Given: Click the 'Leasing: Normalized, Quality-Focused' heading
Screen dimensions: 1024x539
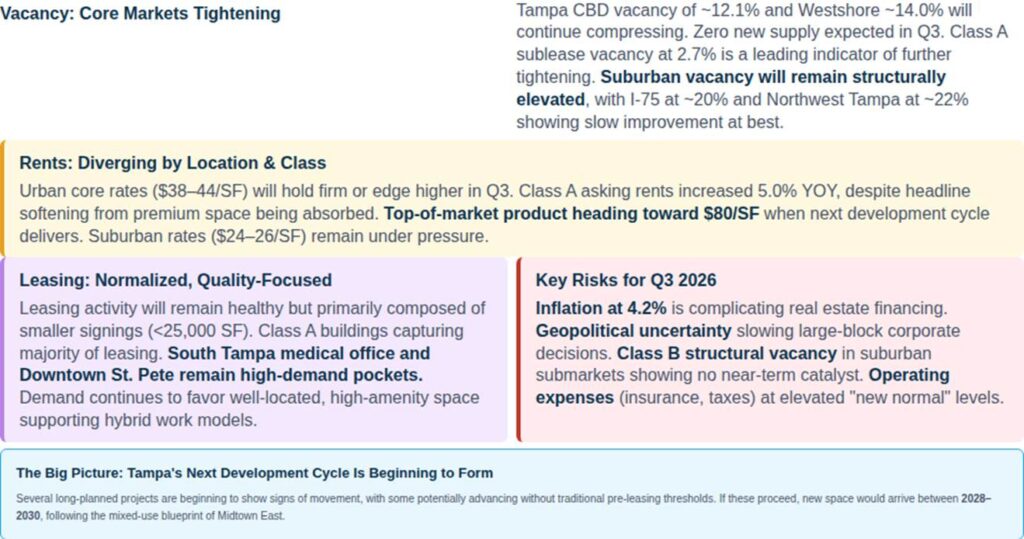Looking at the screenshot, I should click(176, 280).
